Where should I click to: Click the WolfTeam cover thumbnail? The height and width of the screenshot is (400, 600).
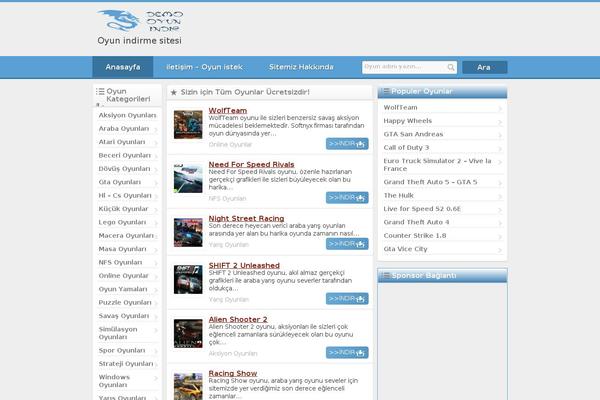coord(188,124)
